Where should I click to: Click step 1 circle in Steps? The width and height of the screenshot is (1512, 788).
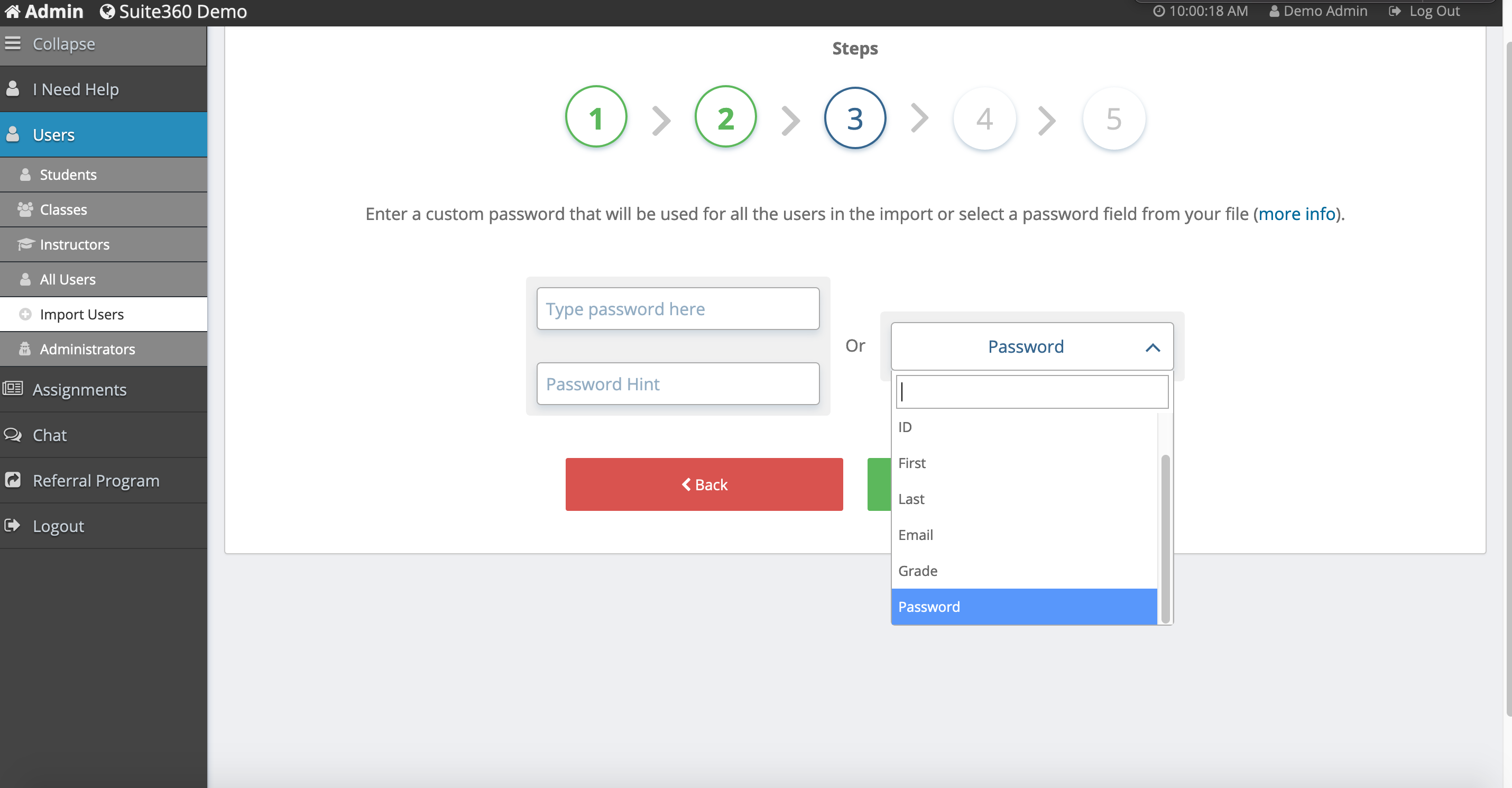[596, 117]
